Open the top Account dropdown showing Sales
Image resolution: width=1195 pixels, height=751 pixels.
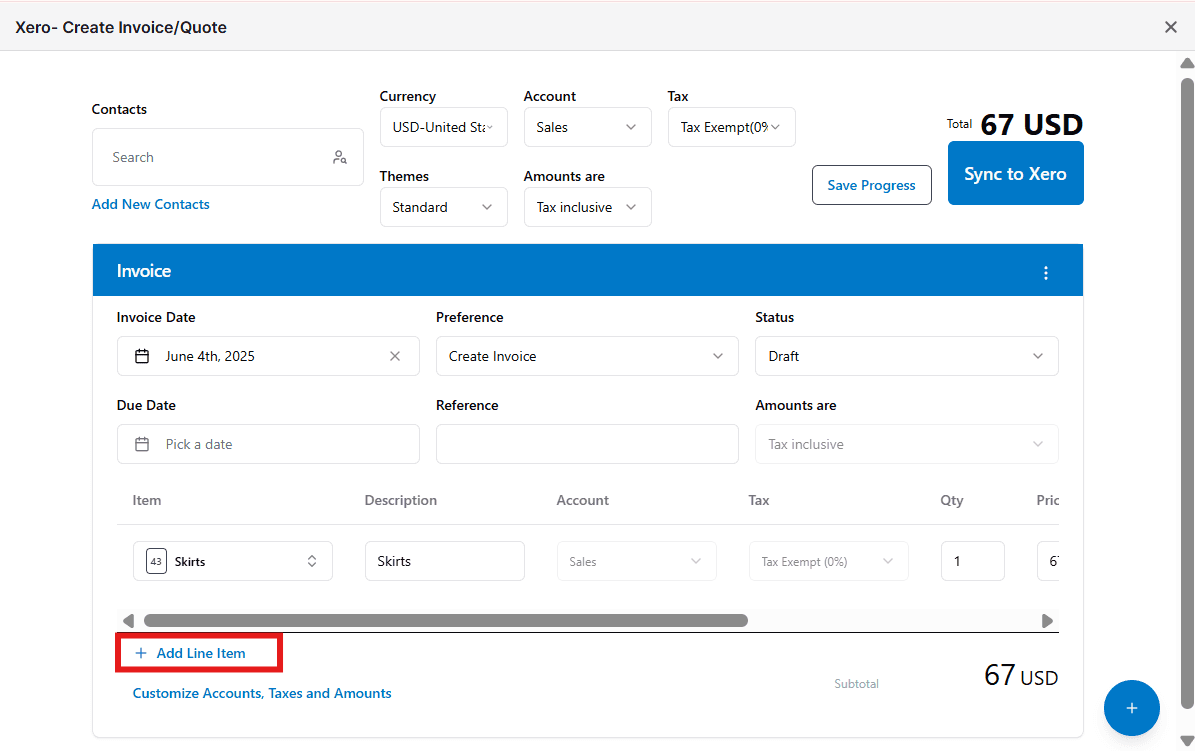tap(587, 127)
